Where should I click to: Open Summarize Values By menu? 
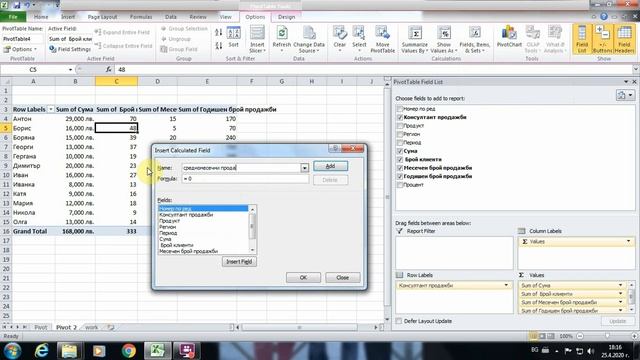(415, 39)
